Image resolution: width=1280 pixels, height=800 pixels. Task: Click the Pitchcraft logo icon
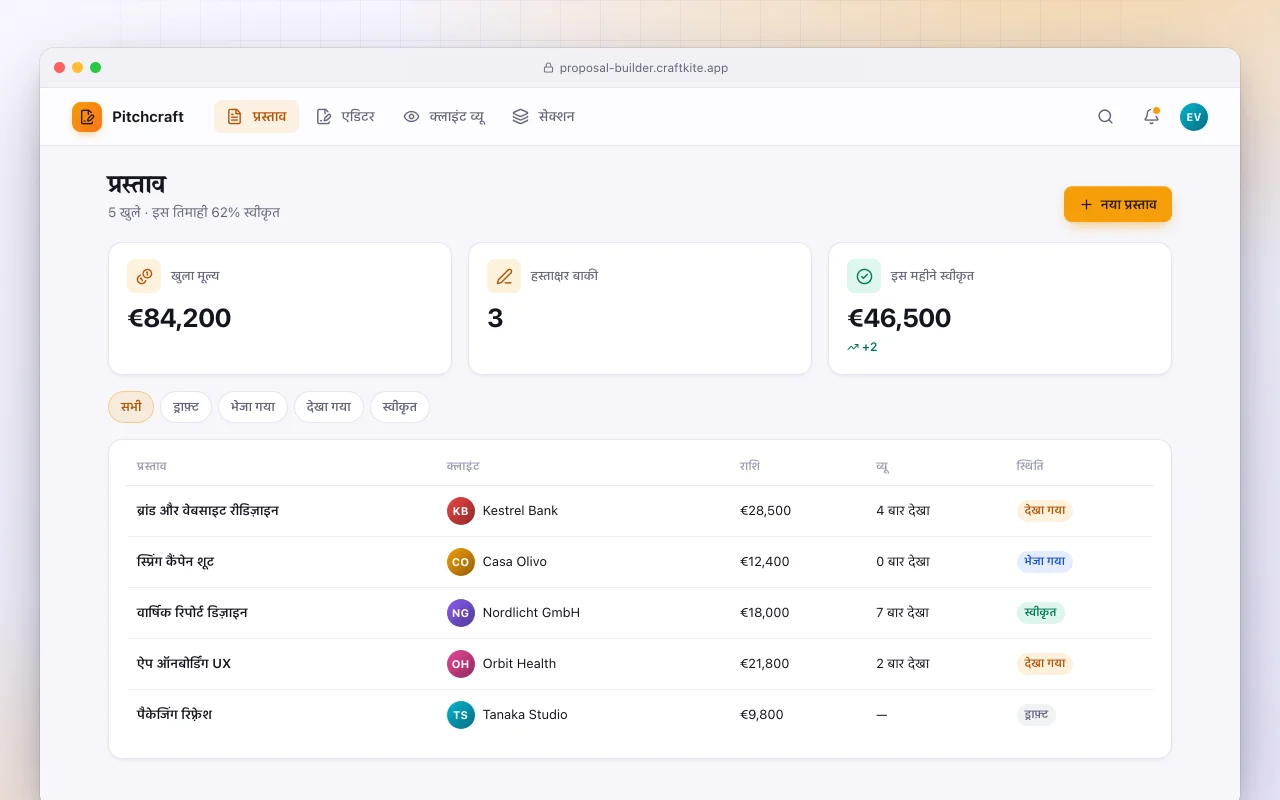click(x=87, y=117)
